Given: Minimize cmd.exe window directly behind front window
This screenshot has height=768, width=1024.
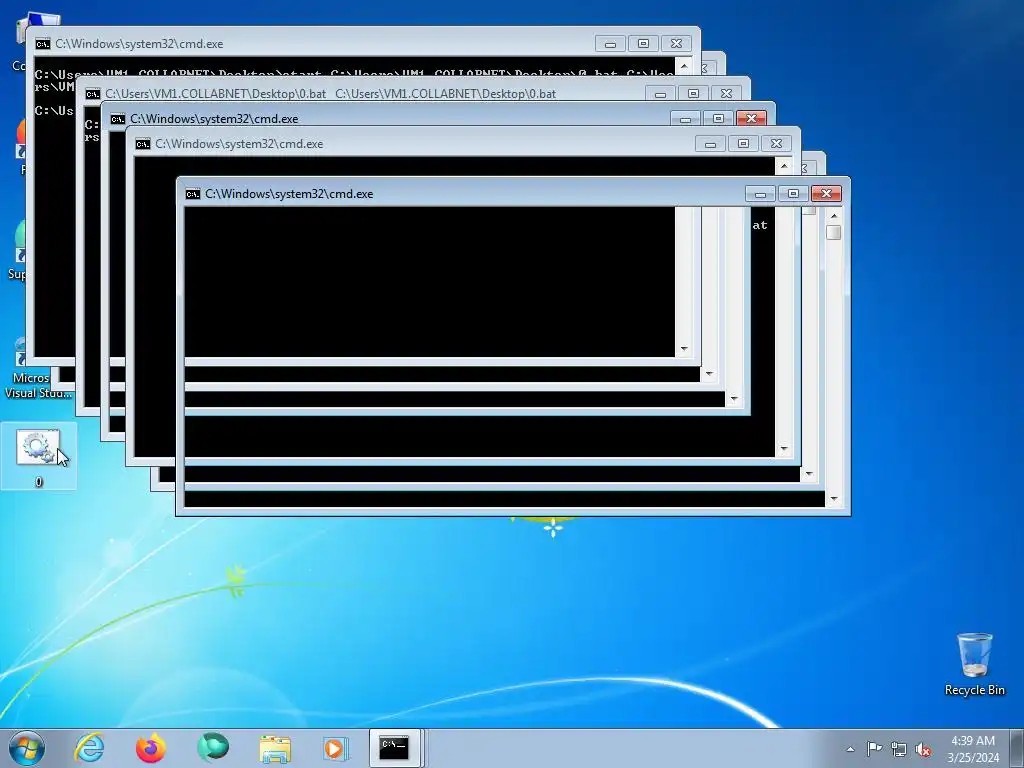Looking at the screenshot, I should point(710,144).
